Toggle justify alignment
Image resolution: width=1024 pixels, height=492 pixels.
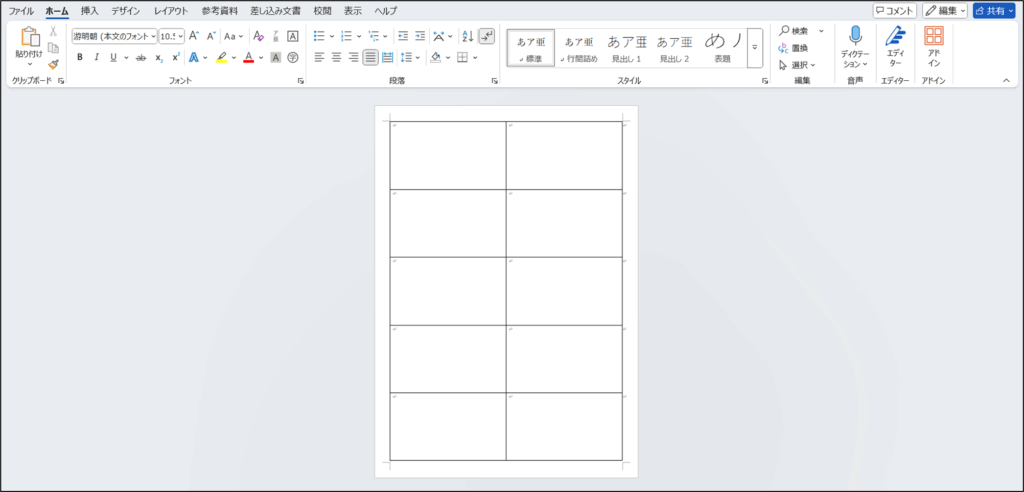(x=370, y=57)
